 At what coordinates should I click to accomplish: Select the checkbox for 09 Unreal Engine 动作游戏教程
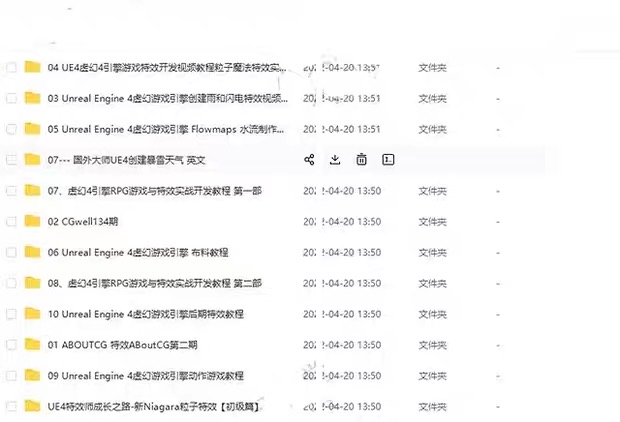coord(11,376)
